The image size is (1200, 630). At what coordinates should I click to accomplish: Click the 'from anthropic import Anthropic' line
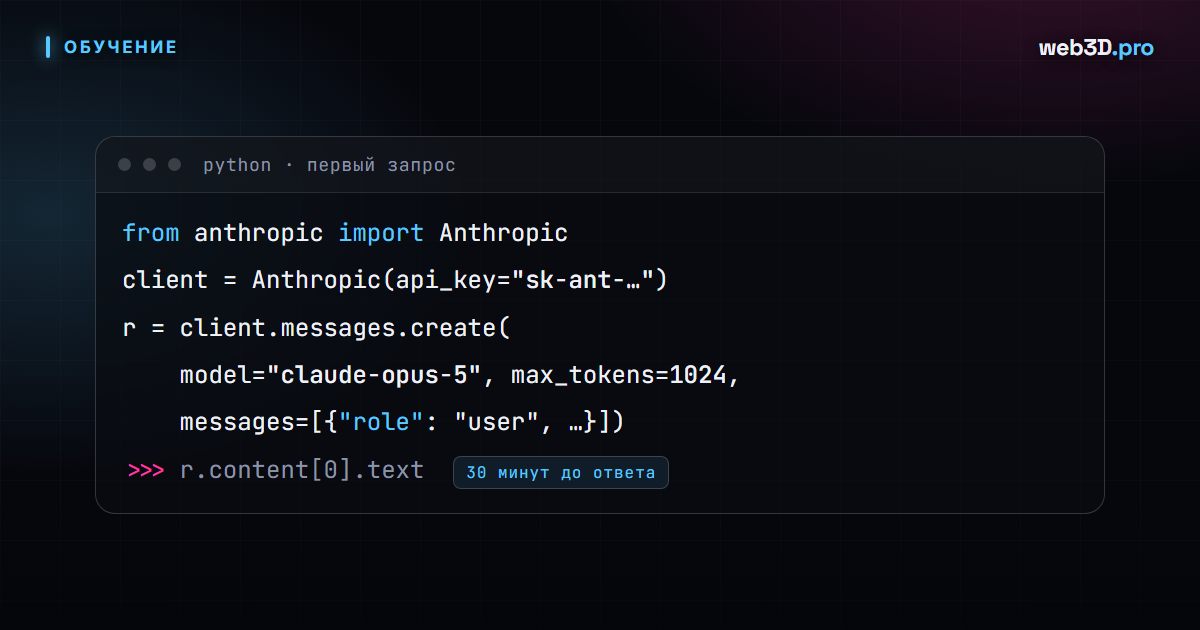click(x=345, y=233)
